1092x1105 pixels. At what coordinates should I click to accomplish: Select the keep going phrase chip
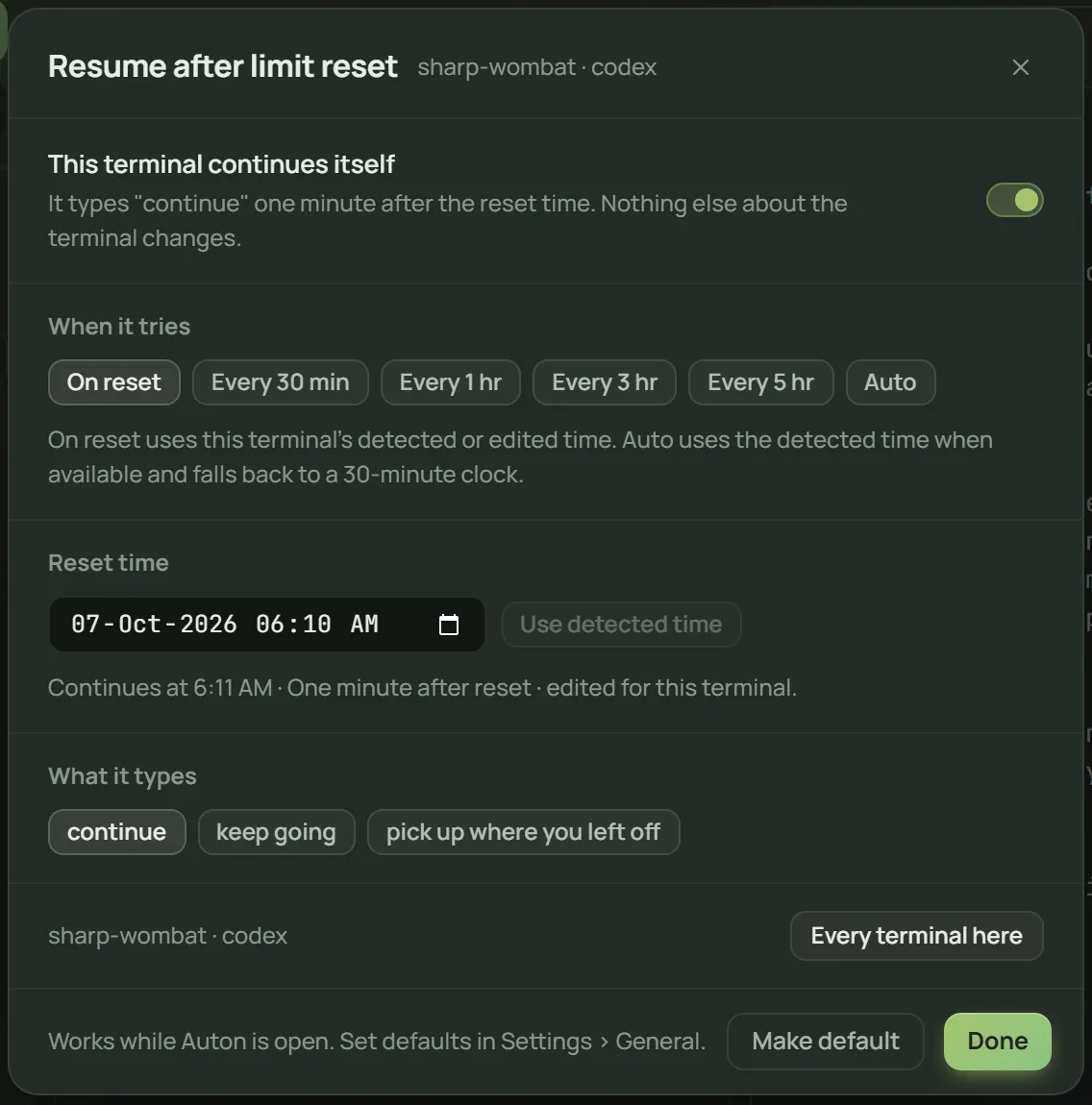(276, 831)
